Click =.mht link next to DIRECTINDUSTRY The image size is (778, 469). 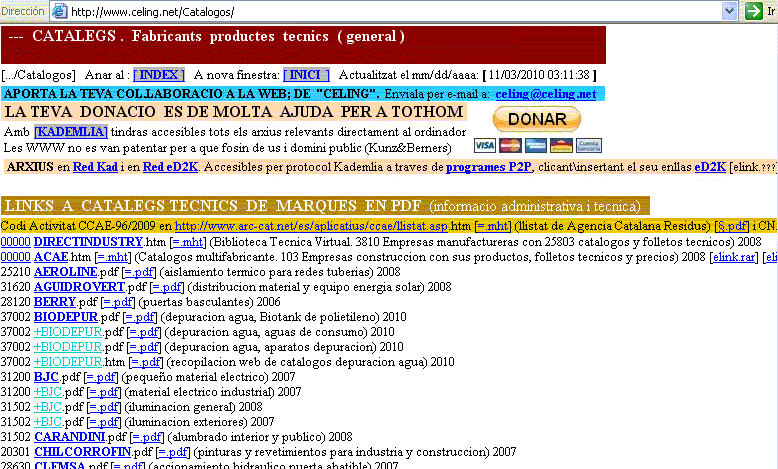(x=187, y=242)
